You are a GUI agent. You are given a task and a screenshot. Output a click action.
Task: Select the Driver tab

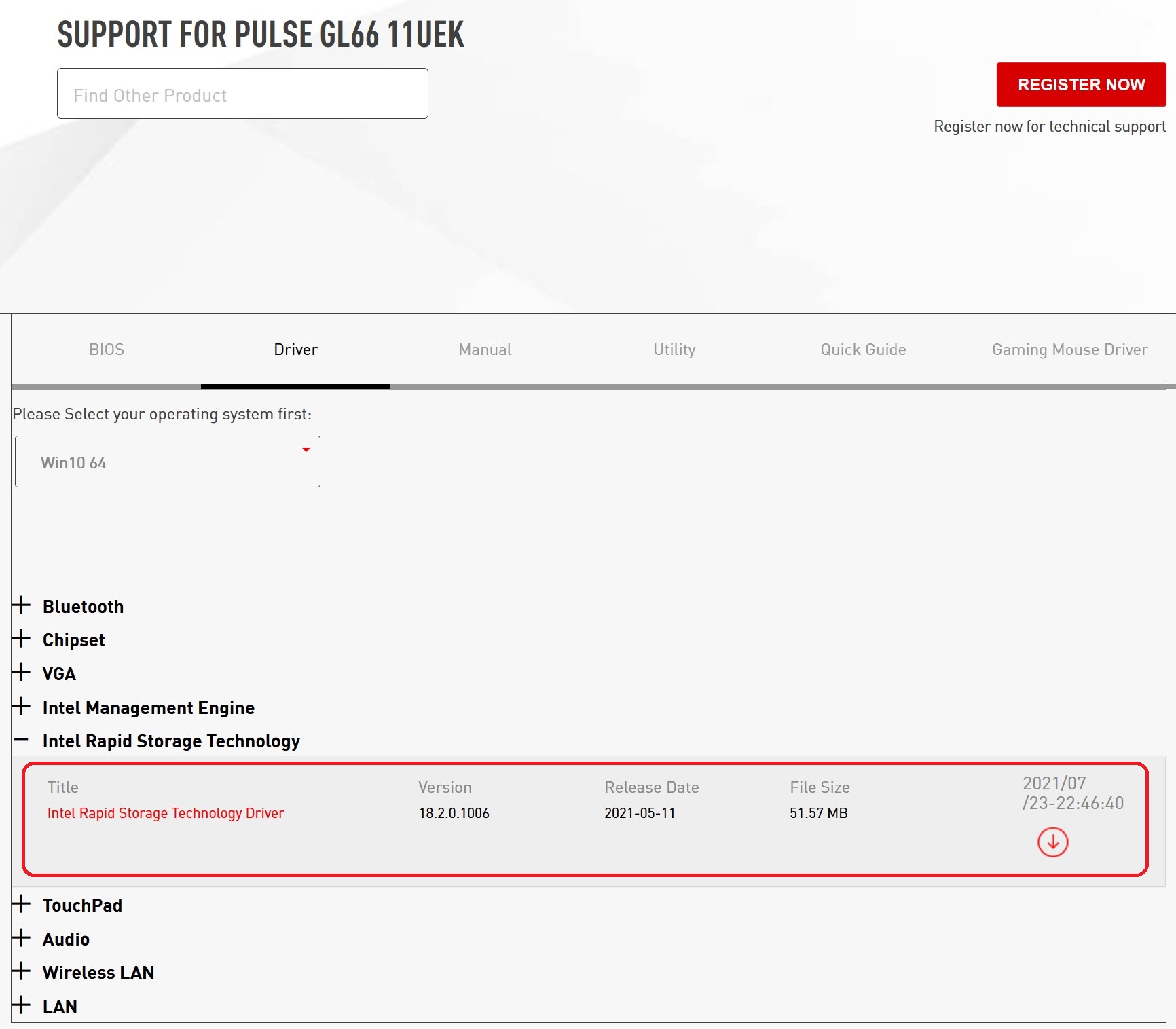pyautogui.click(x=295, y=350)
